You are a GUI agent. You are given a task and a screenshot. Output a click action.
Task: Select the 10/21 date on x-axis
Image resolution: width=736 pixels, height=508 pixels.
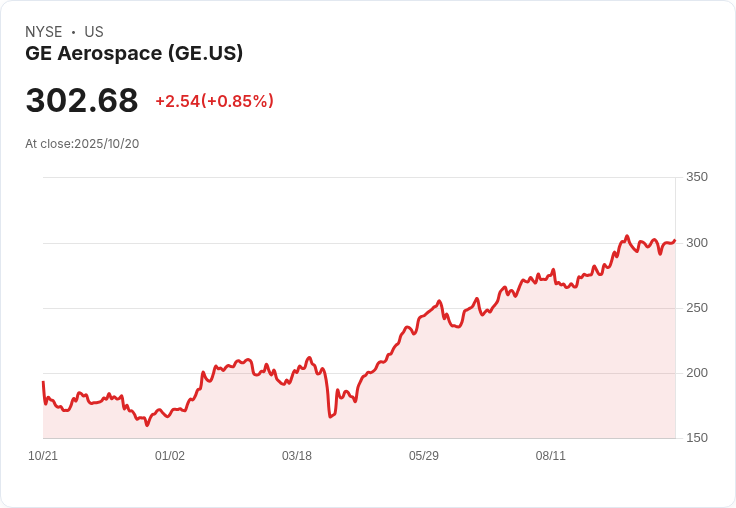point(43,456)
